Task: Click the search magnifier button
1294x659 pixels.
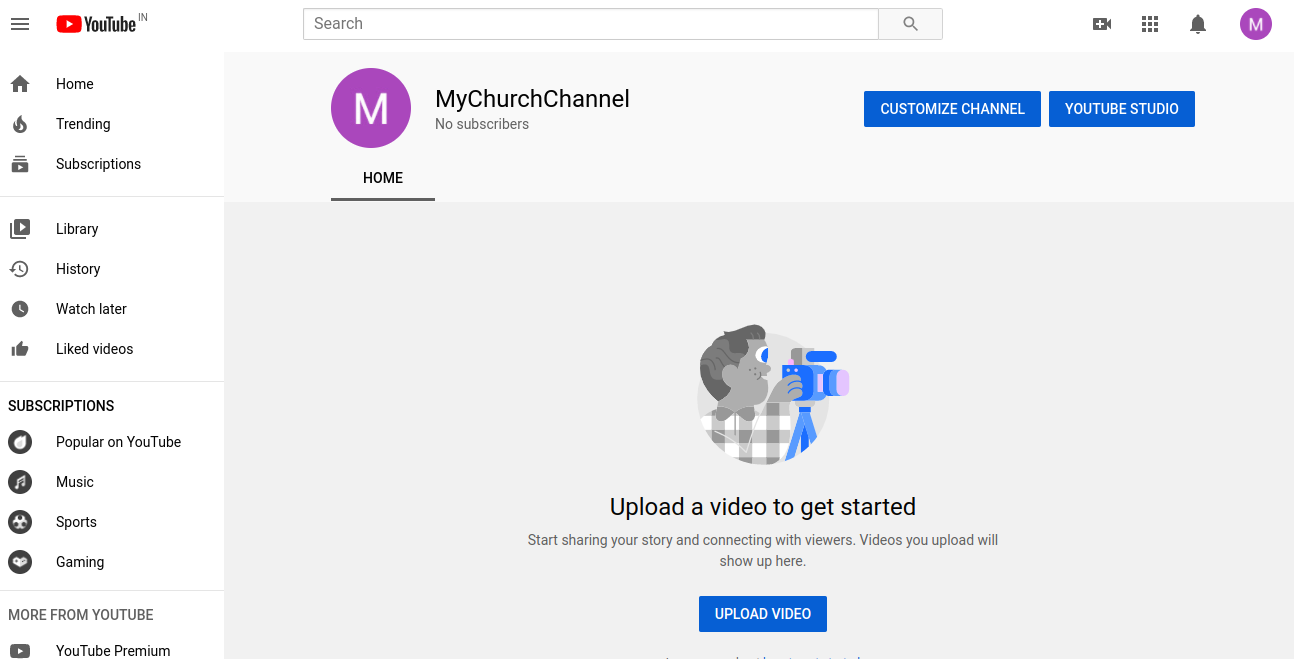Action: coord(910,24)
